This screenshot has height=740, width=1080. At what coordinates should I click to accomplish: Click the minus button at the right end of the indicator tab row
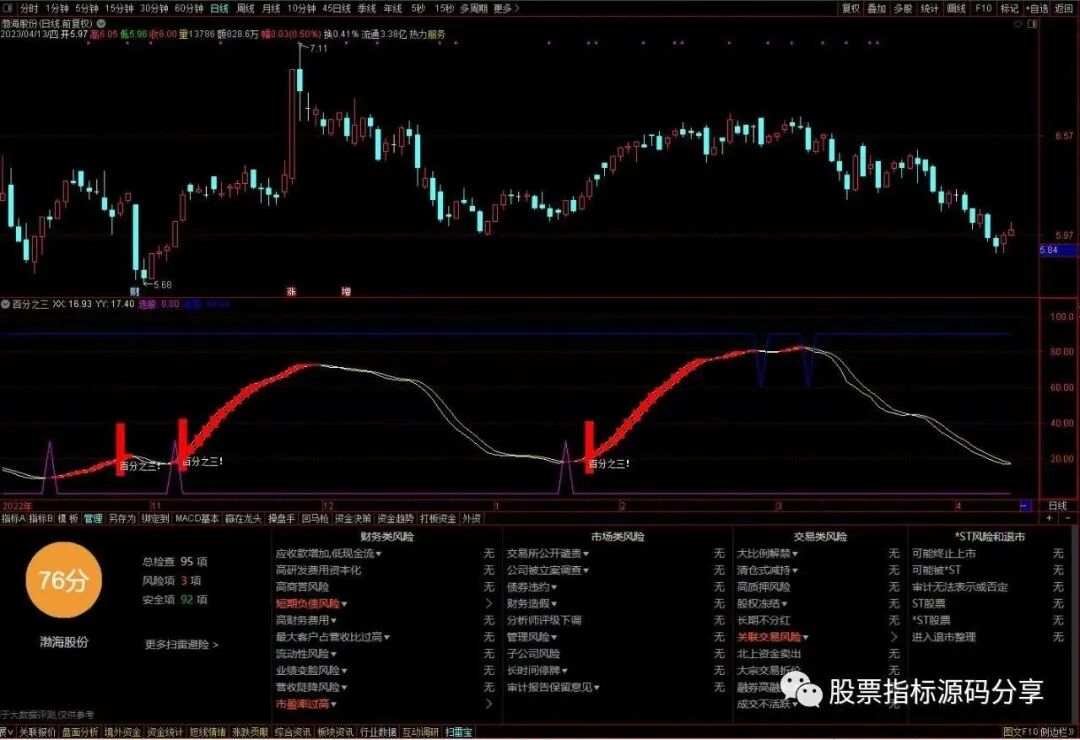click(1068, 517)
